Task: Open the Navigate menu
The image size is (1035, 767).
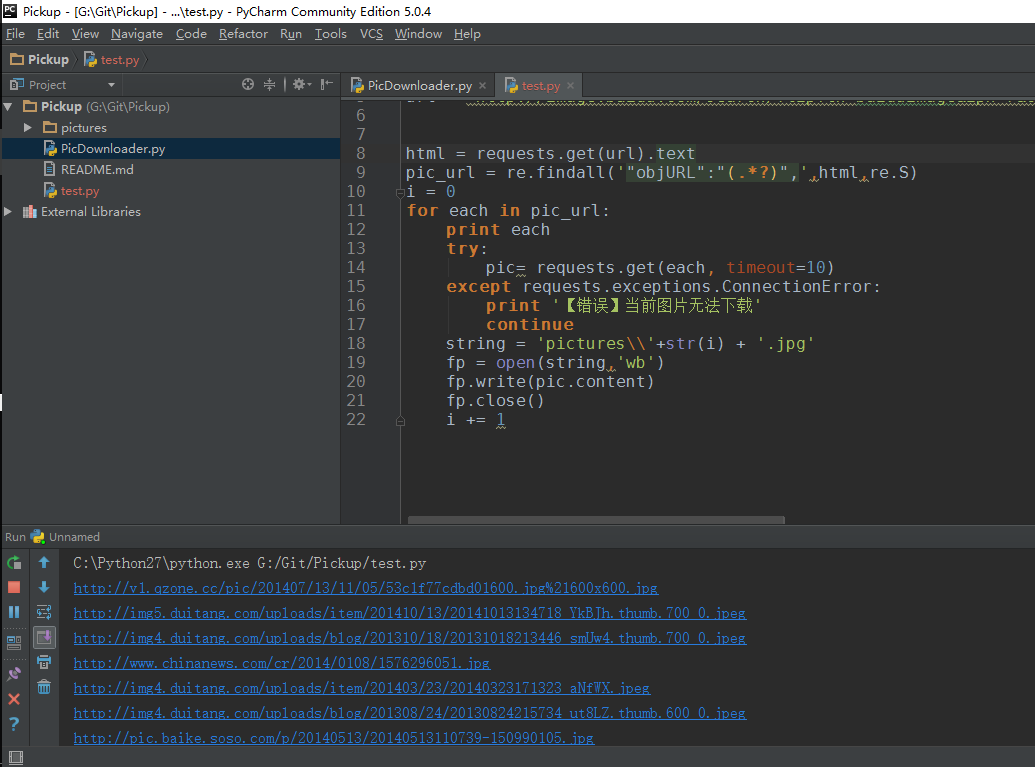Action: [137, 34]
